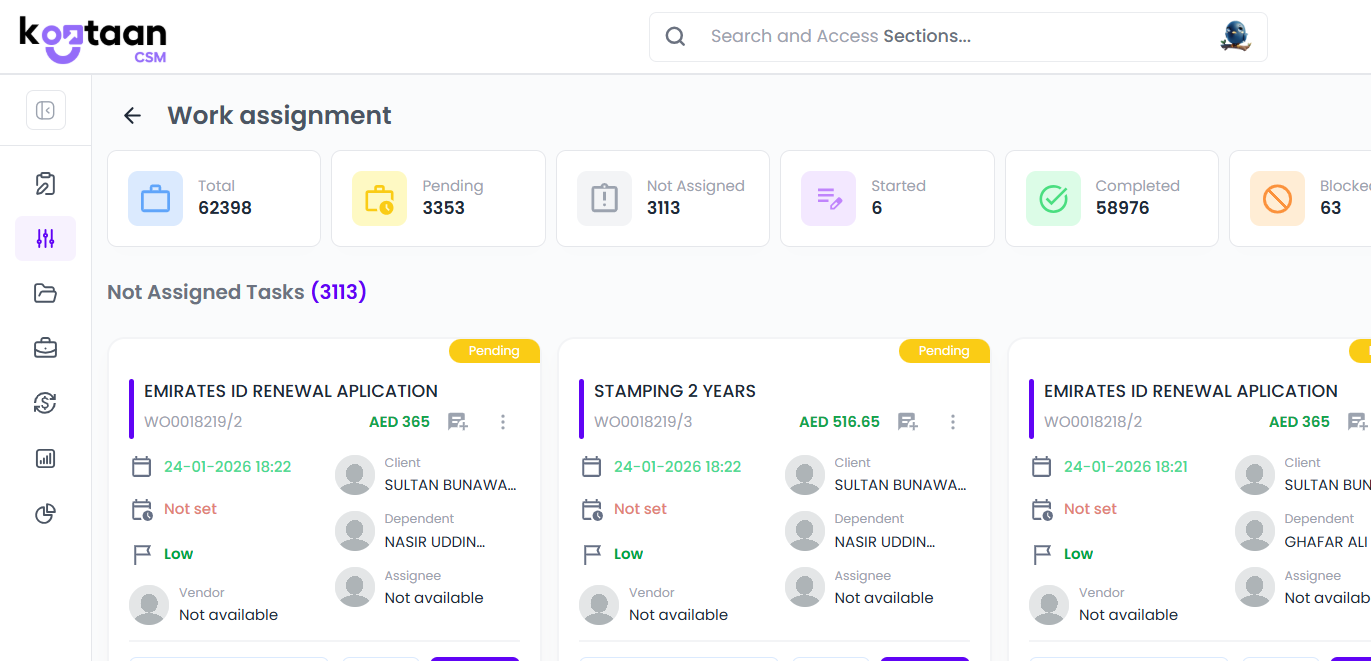Open the folder section from the sidebar

[x=45, y=292]
